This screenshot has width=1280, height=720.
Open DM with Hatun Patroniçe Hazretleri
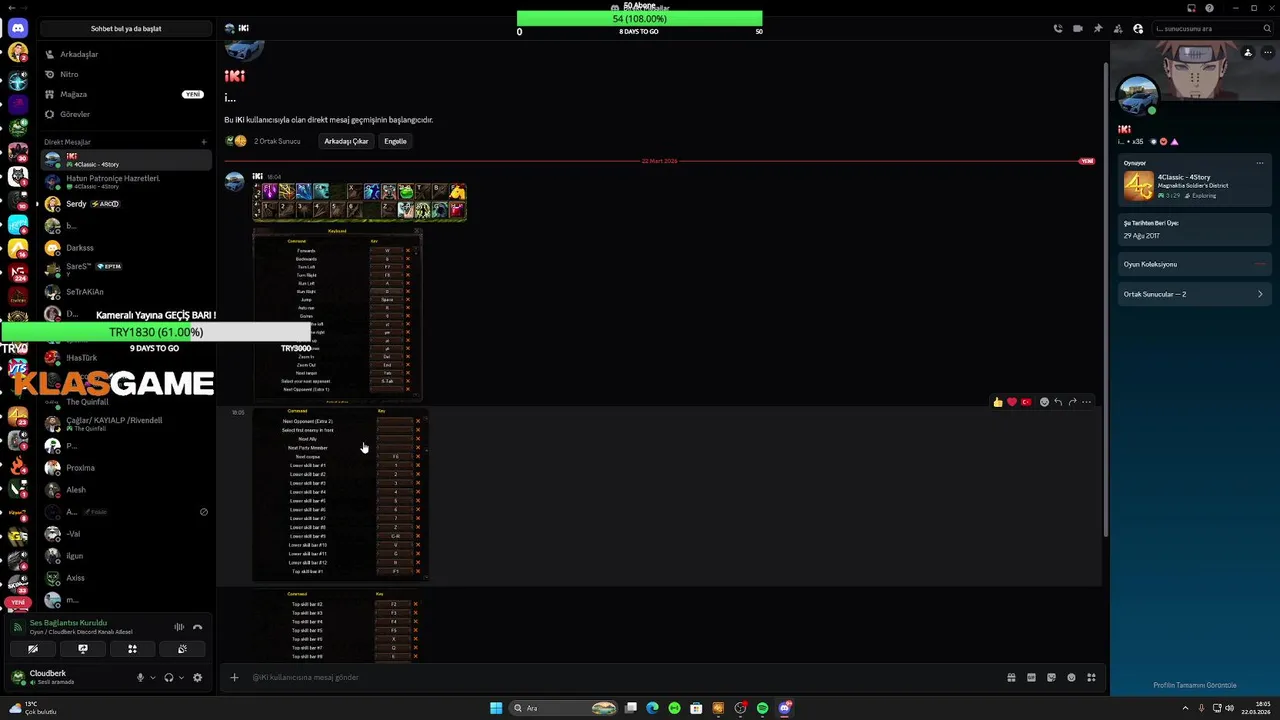tap(126, 182)
